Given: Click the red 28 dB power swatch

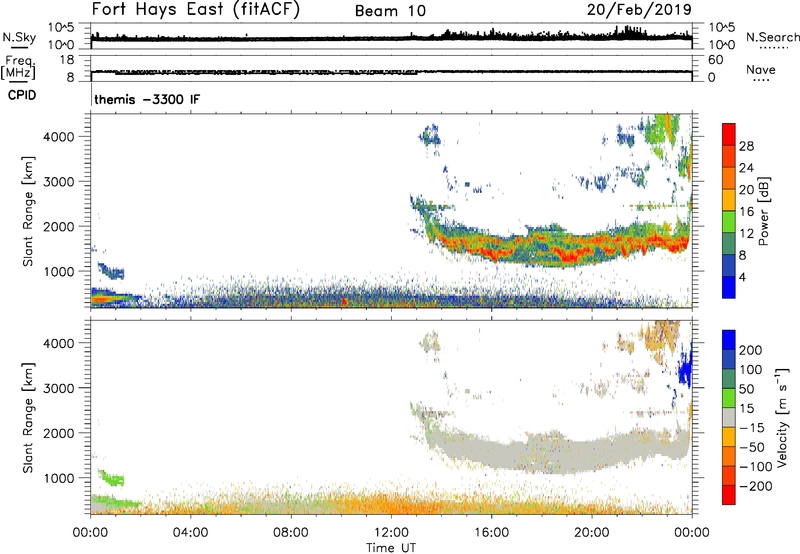Looking at the screenshot, I should click(x=729, y=135).
